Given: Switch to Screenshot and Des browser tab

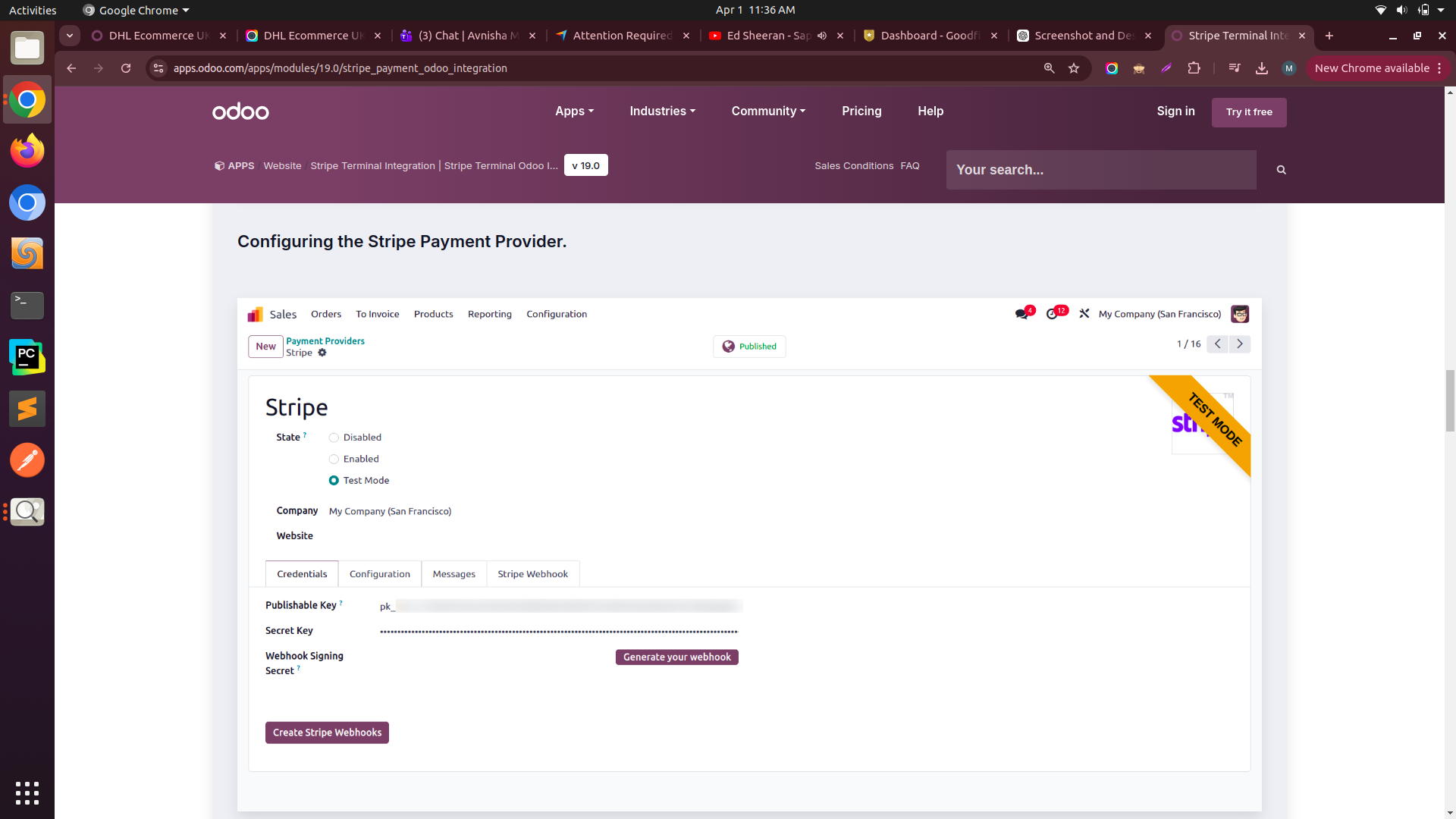Looking at the screenshot, I should tap(1083, 36).
